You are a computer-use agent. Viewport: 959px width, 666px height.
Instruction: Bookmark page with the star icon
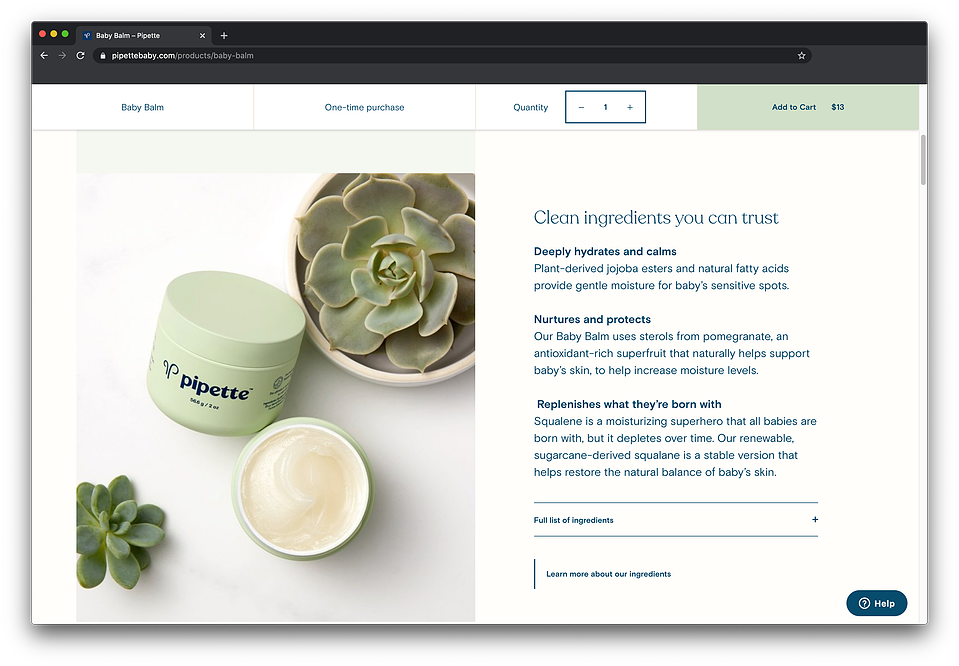point(801,56)
